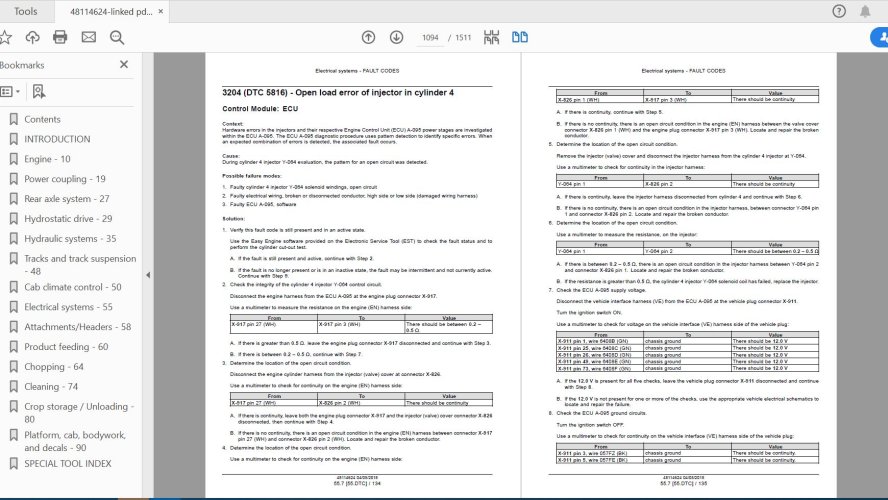Image resolution: width=888 pixels, height=500 pixels.
Task: Open the bookmark options dropdown
Action: coord(10,91)
